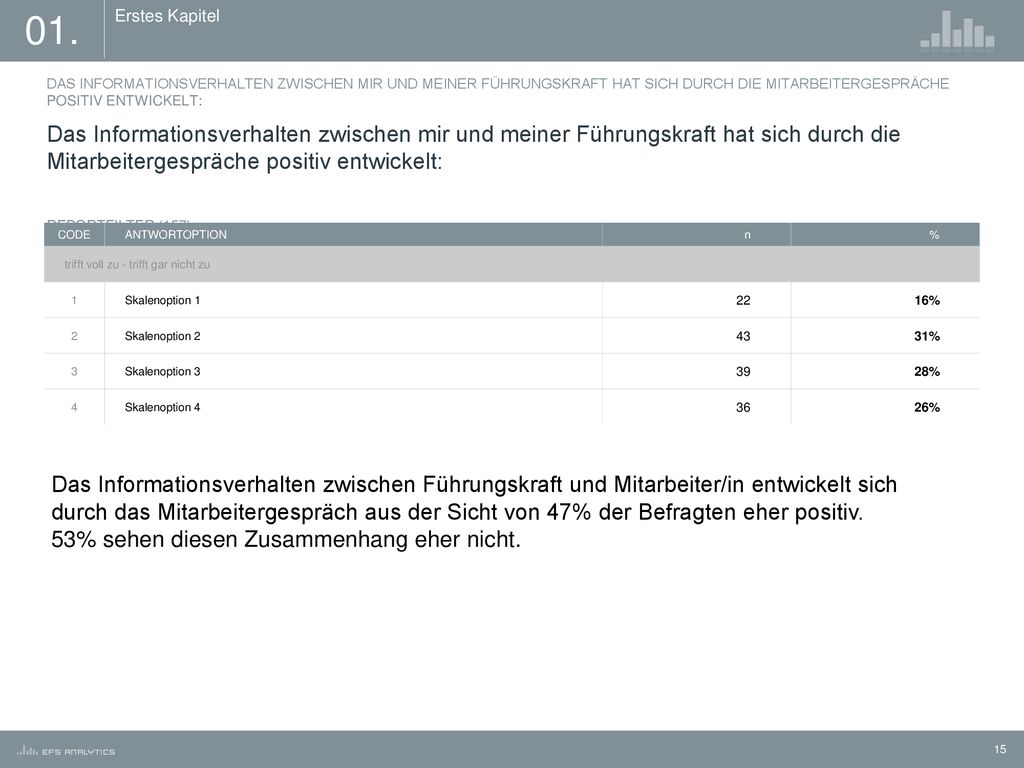Select the 'trifft voll zu - trifft gar nicht zu' row
The height and width of the screenshot is (768, 1024).
(512, 264)
